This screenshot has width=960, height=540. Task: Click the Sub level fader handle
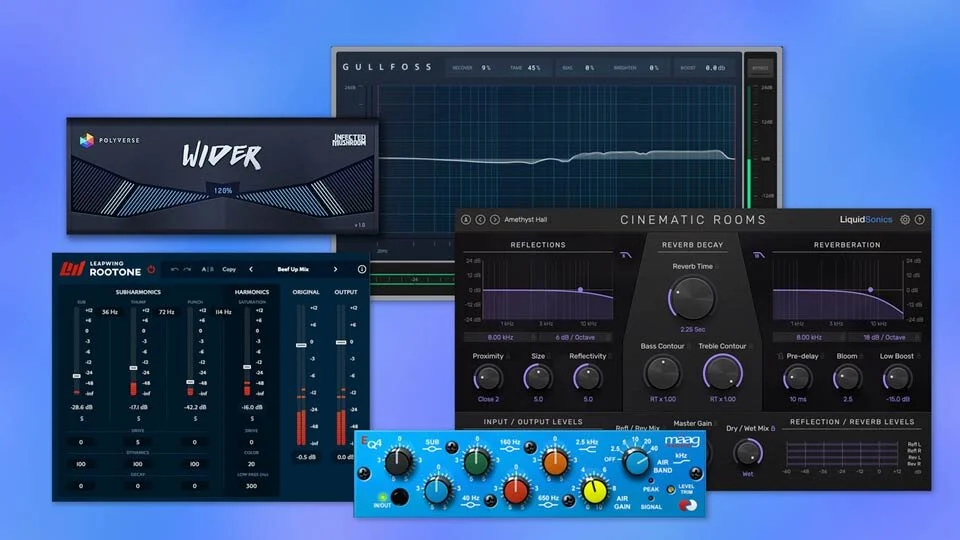point(77,376)
